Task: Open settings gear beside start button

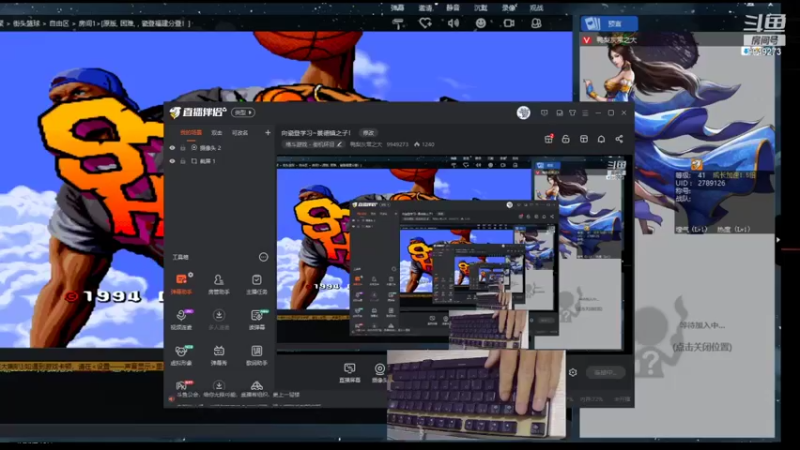Action: click(573, 372)
